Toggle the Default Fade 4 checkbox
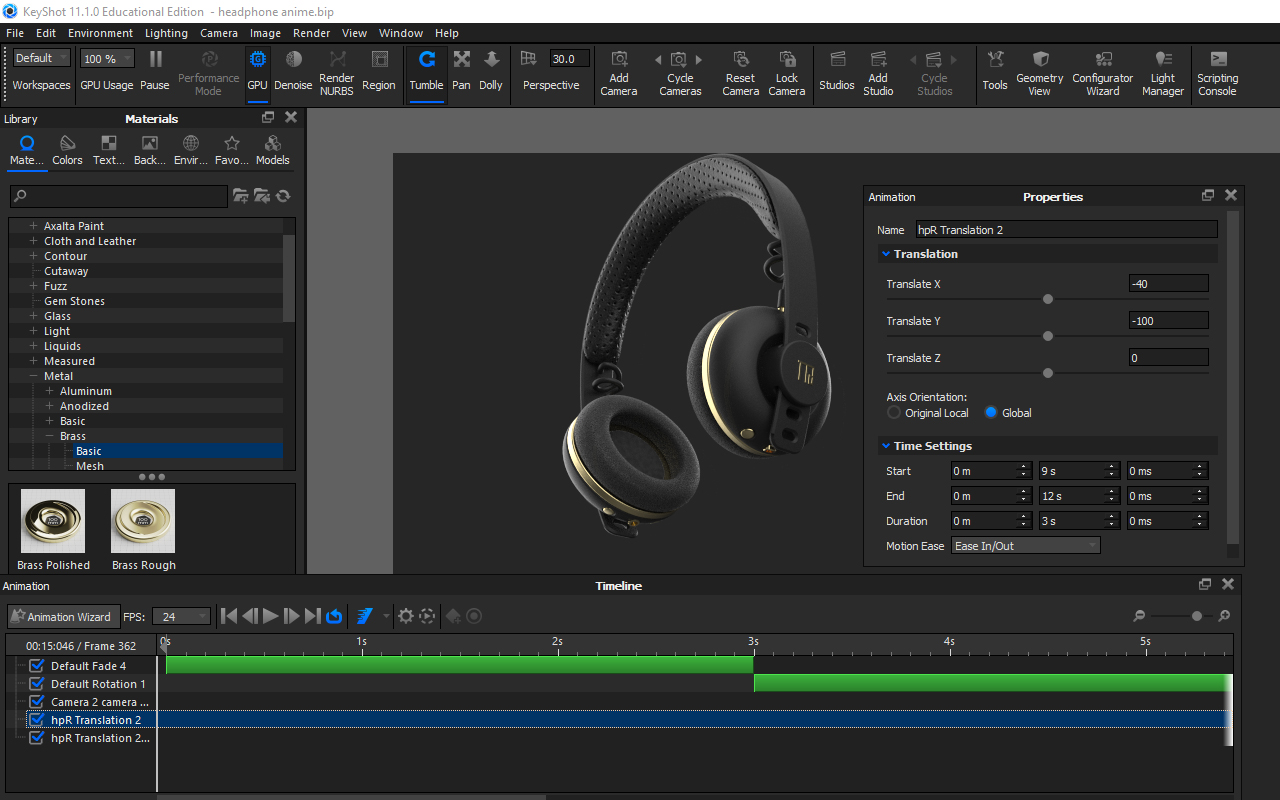1280x800 pixels. pos(37,666)
